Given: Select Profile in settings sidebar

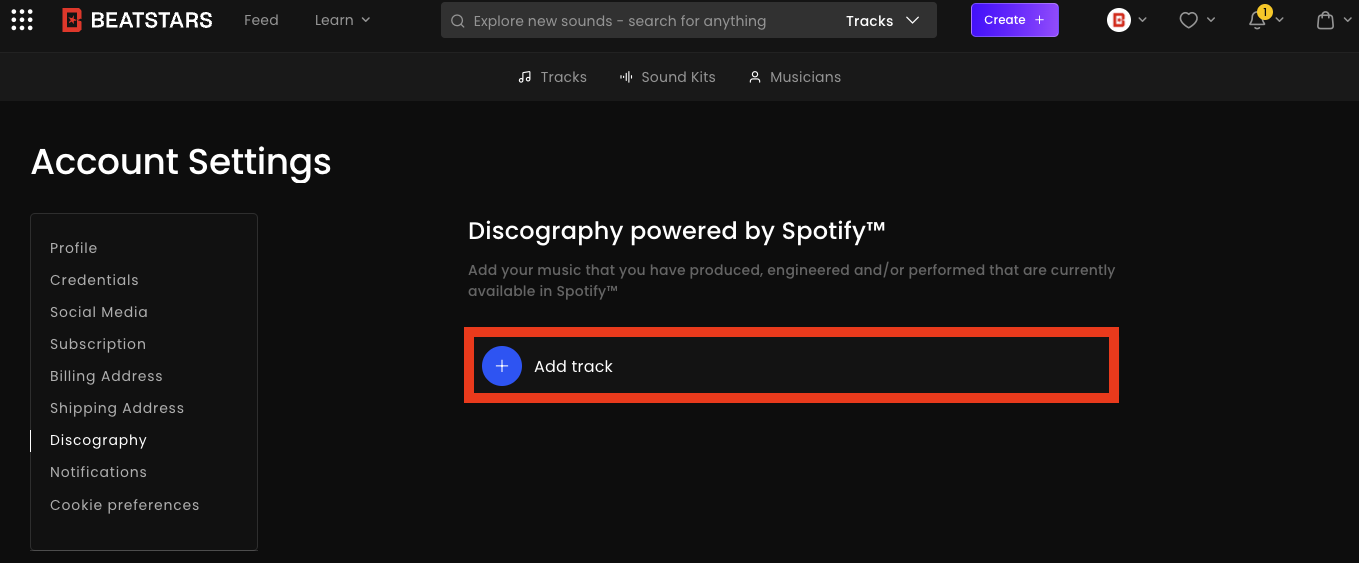Looking at the screenshot, I should point(74,248).
